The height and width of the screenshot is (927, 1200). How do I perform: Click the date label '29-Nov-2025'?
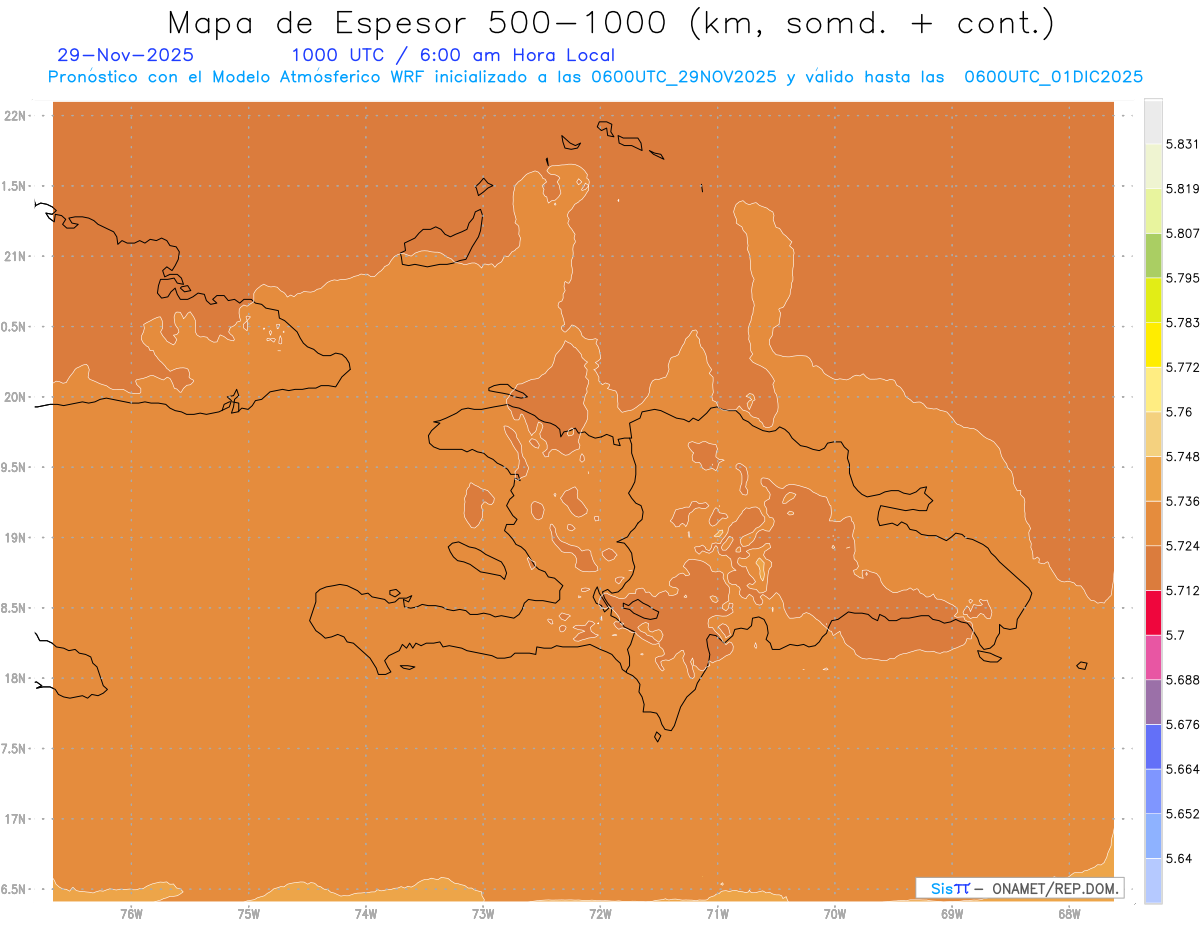pyautogui.click(x=126, y=55)
